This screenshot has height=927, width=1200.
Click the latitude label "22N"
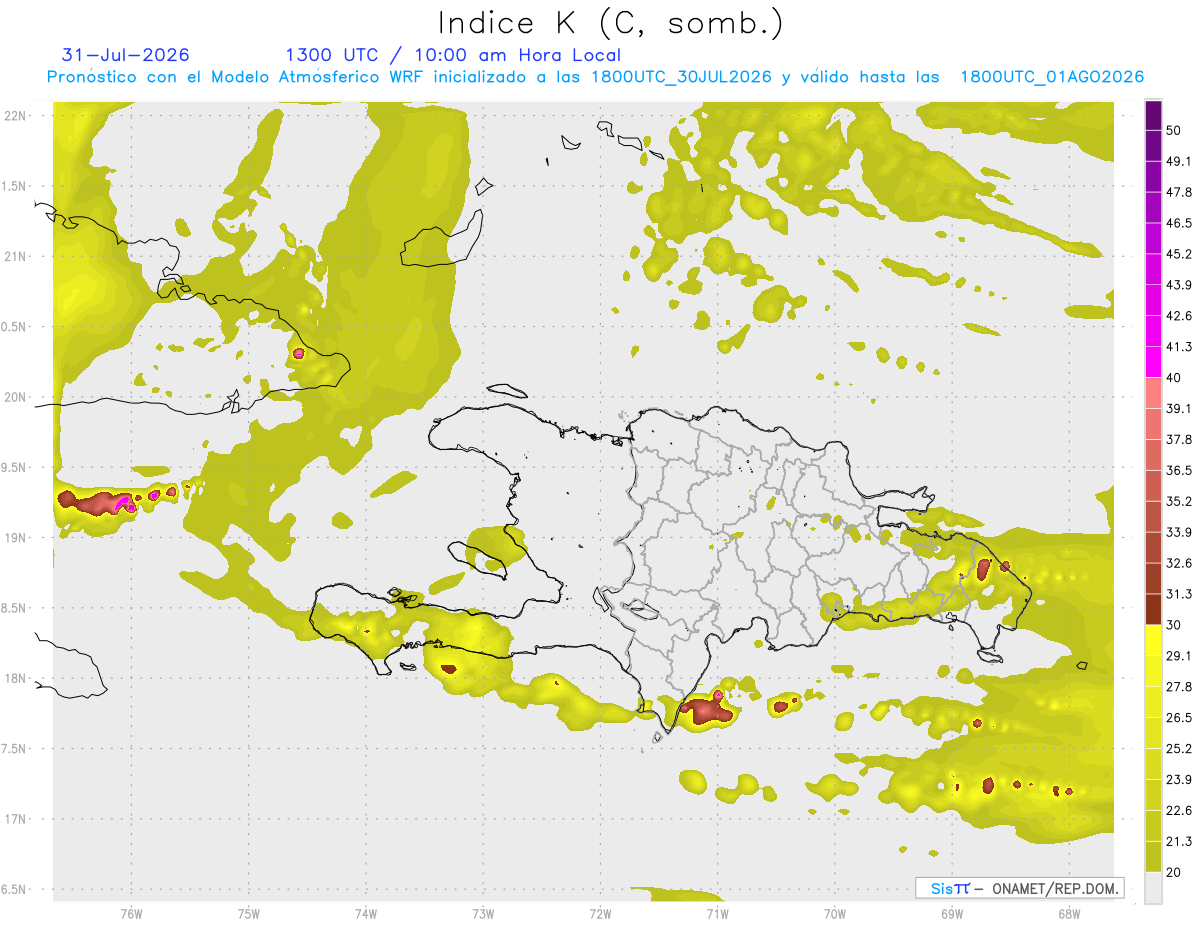point(15,115)
